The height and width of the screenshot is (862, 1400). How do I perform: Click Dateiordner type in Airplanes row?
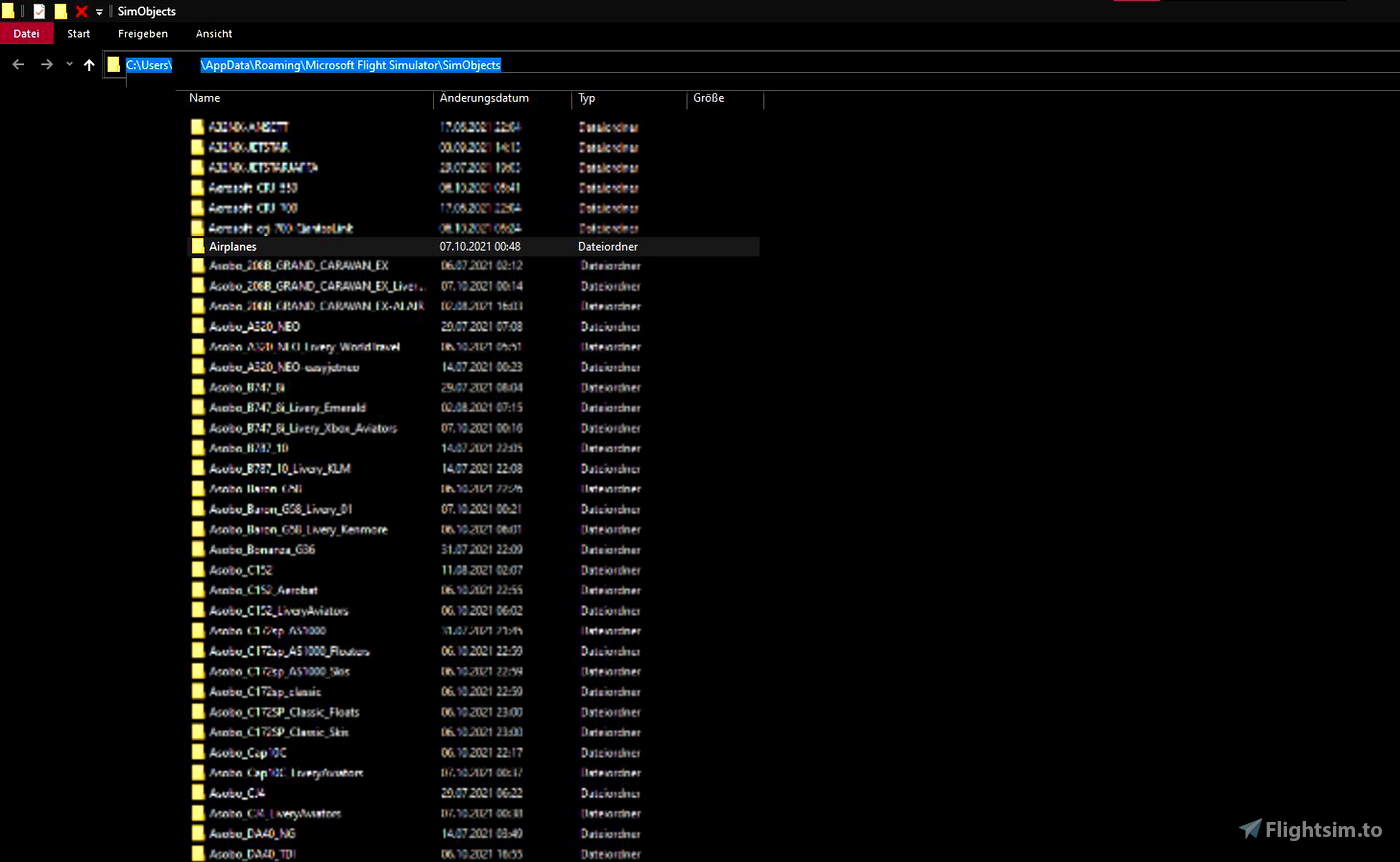[608, 246]
